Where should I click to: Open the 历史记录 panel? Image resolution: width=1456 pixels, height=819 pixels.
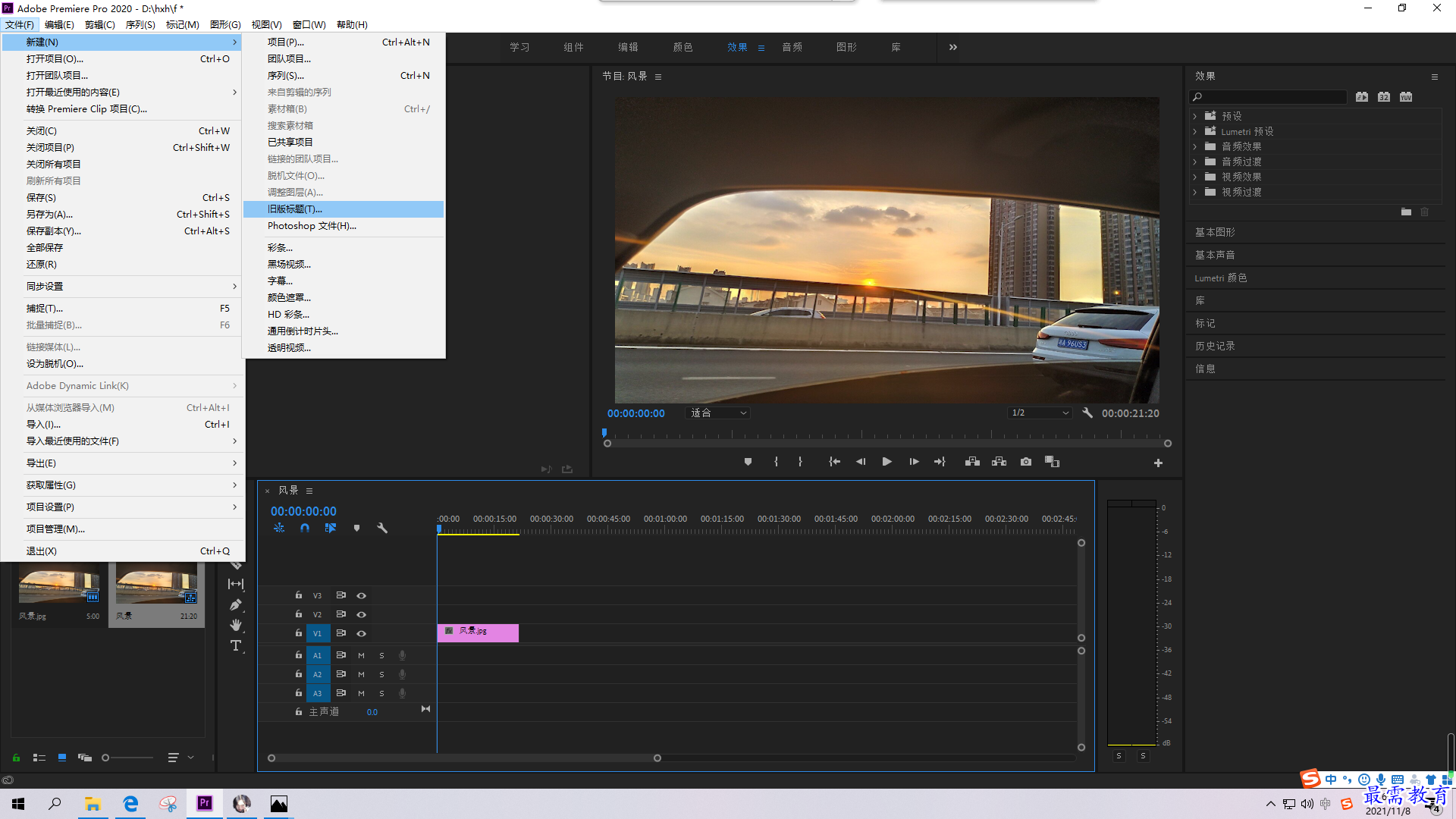click(x=1215, y=346)
